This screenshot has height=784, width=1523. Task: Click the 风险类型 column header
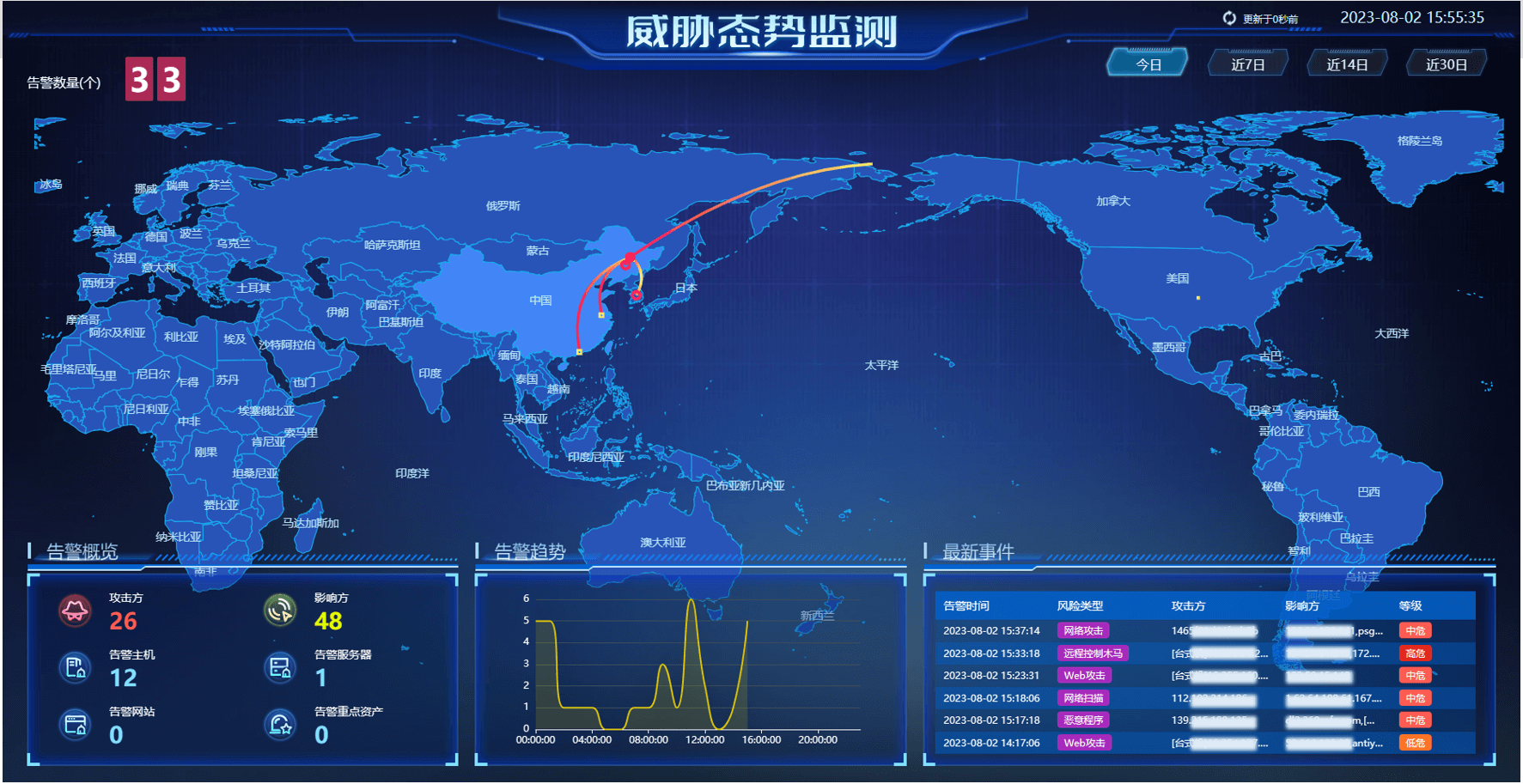(x=1080, y=605)
